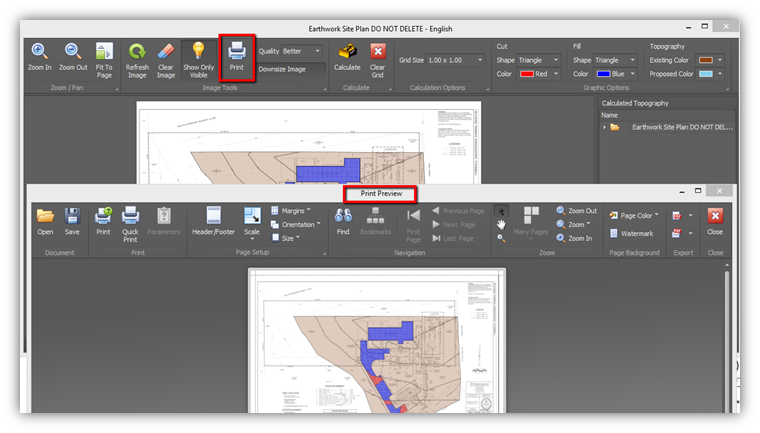Select the Hand pan tool
760x433 pixels.
(501, 225)
